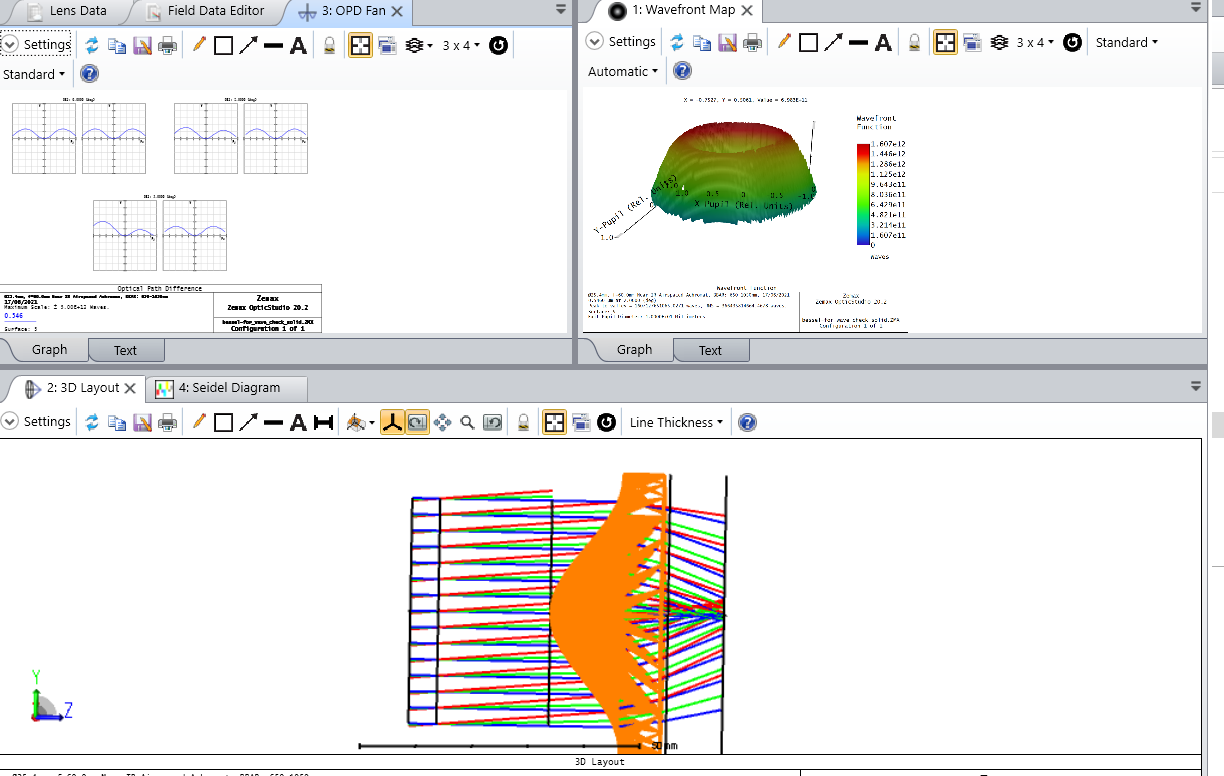Print the Wavefront Map window
This screenshot has width=1224, height=776.
(753, 42)
